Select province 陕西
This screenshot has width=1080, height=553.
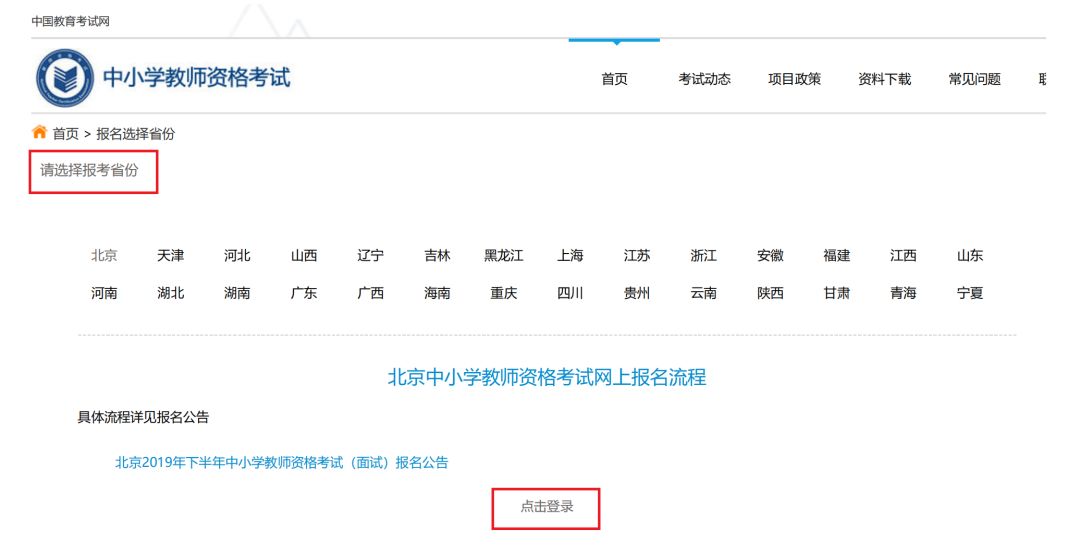770,293
